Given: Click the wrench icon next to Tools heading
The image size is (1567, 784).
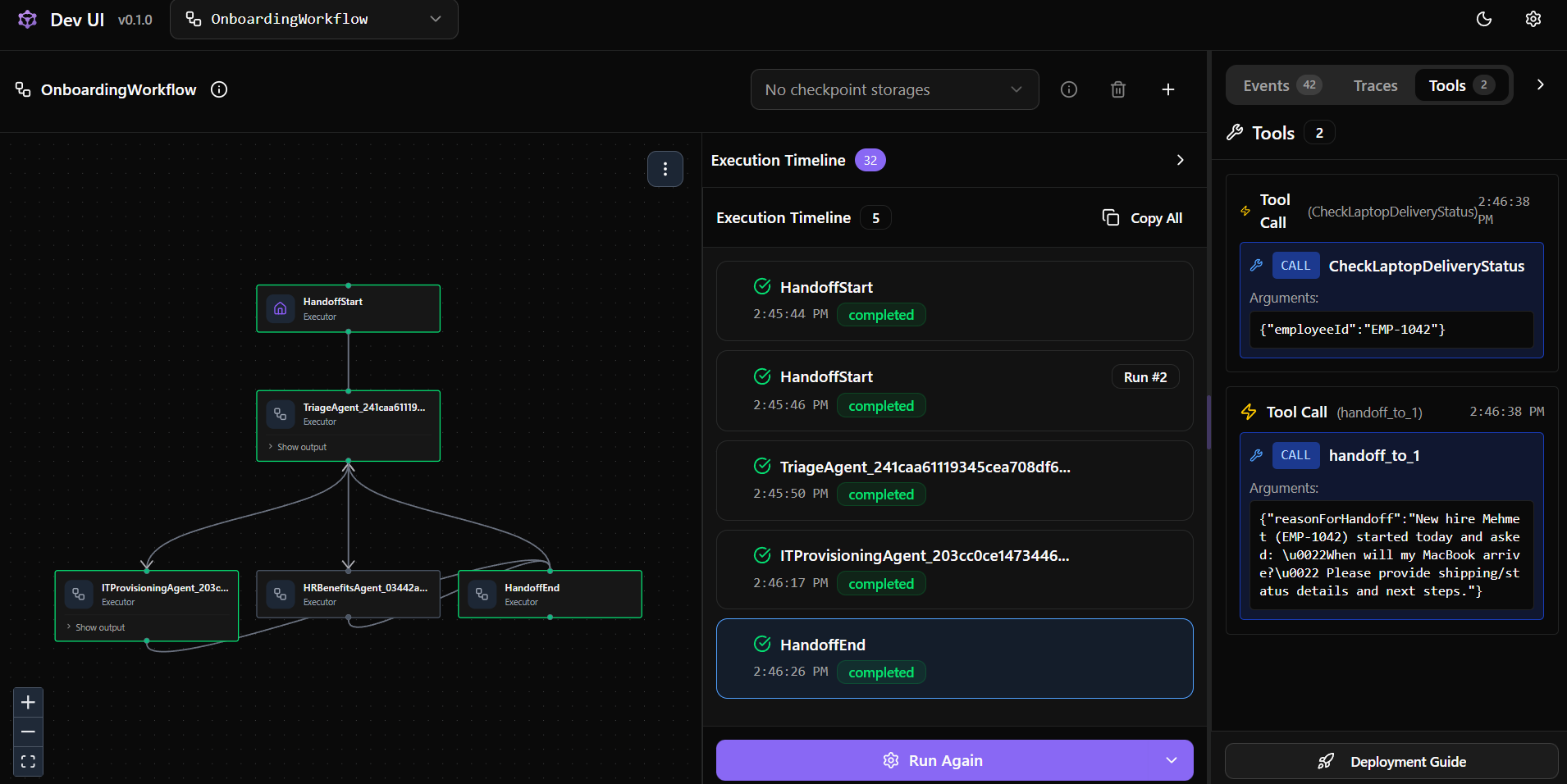Looking at the screenshot, I should pyautogui.click(x=1236, y=132).
